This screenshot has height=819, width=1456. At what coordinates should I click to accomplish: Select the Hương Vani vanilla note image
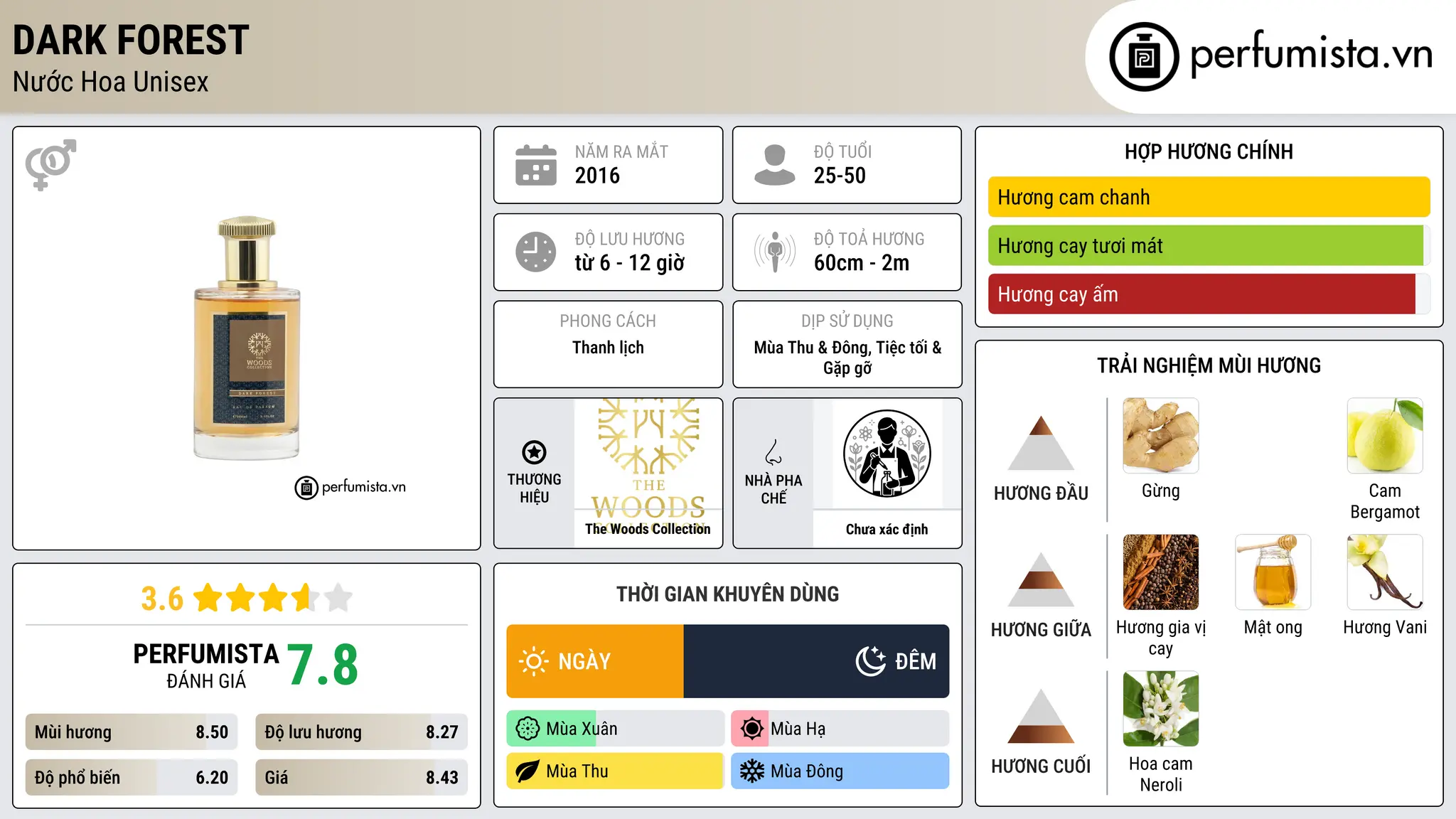(1385, 572)
